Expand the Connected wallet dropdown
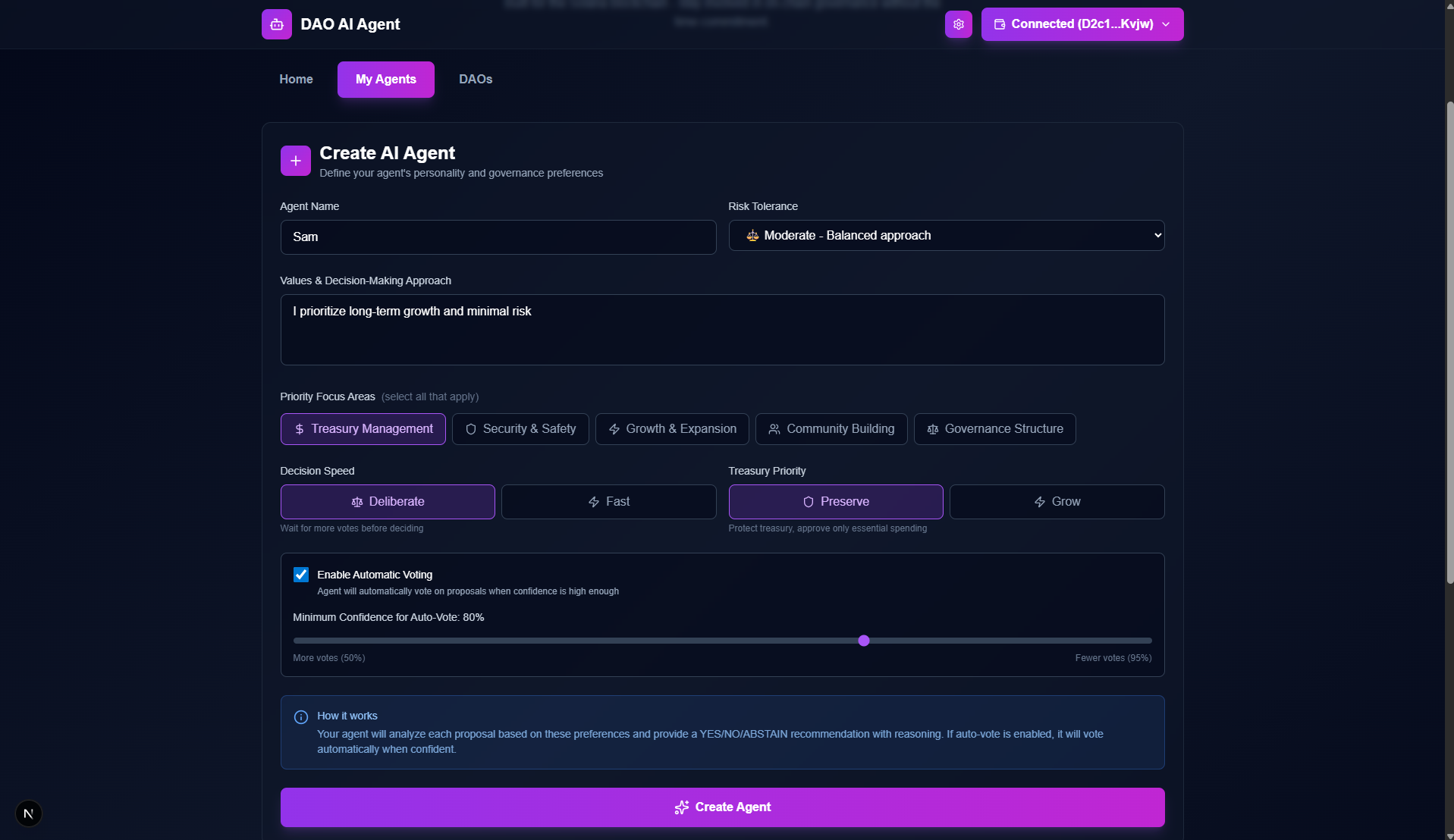Image resolution: width=1454 pixels, height=840 pixels. [x=1165, y=24]
